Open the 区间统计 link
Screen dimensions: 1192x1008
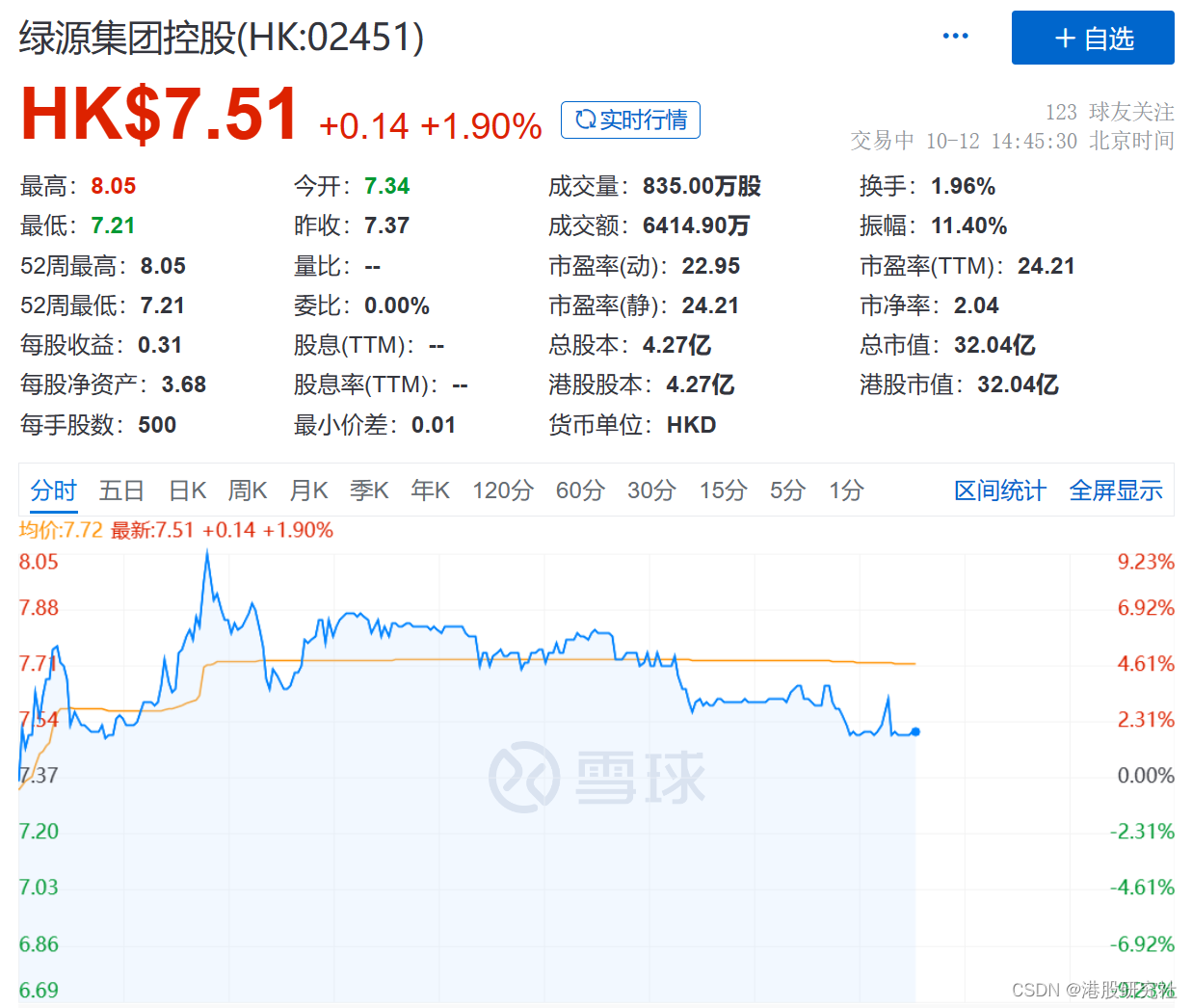tap(999, 491)
